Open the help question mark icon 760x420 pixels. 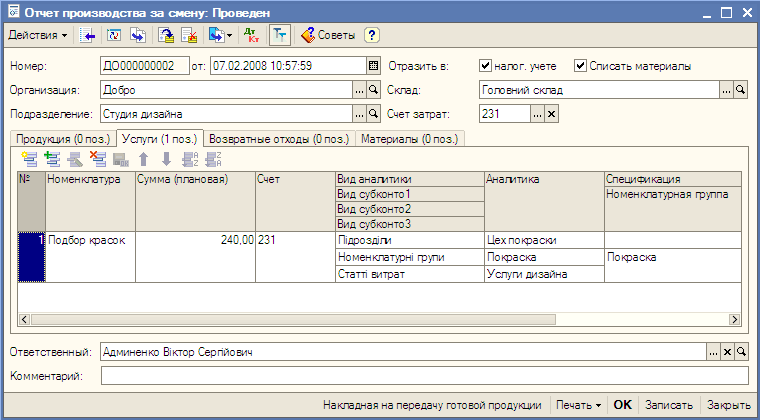(x=371, y=35)
